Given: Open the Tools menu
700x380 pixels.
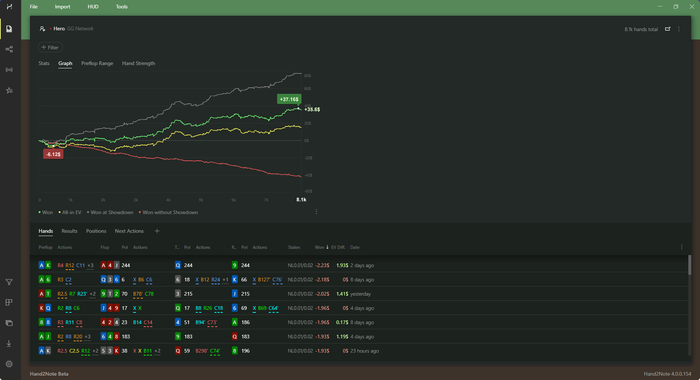Looking at the screenshot, I should 121,7.
